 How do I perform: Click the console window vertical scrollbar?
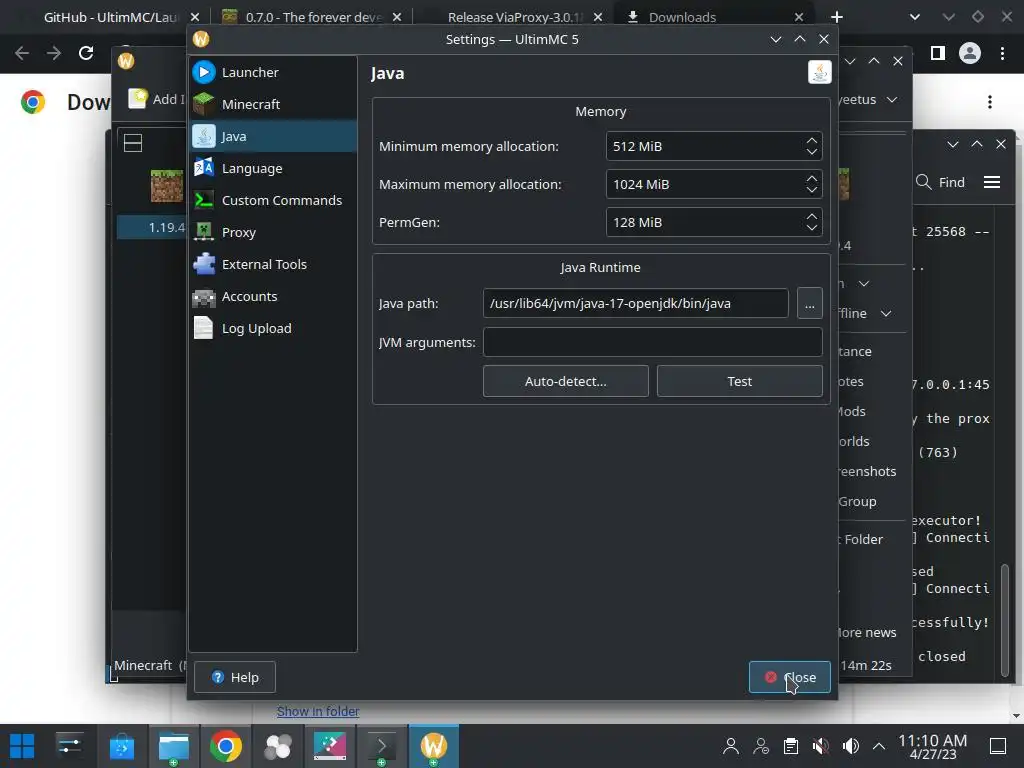tap(1005, 619)
